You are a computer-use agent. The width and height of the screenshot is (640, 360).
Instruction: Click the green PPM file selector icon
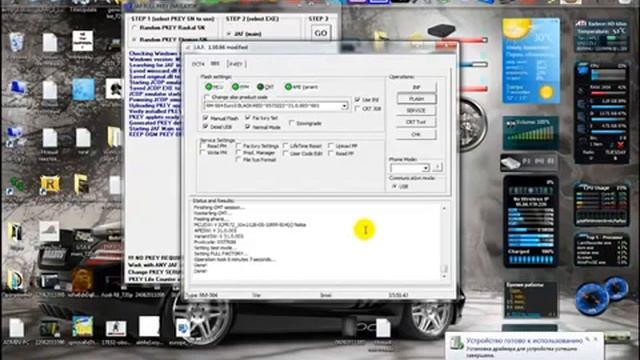point(235,87)
